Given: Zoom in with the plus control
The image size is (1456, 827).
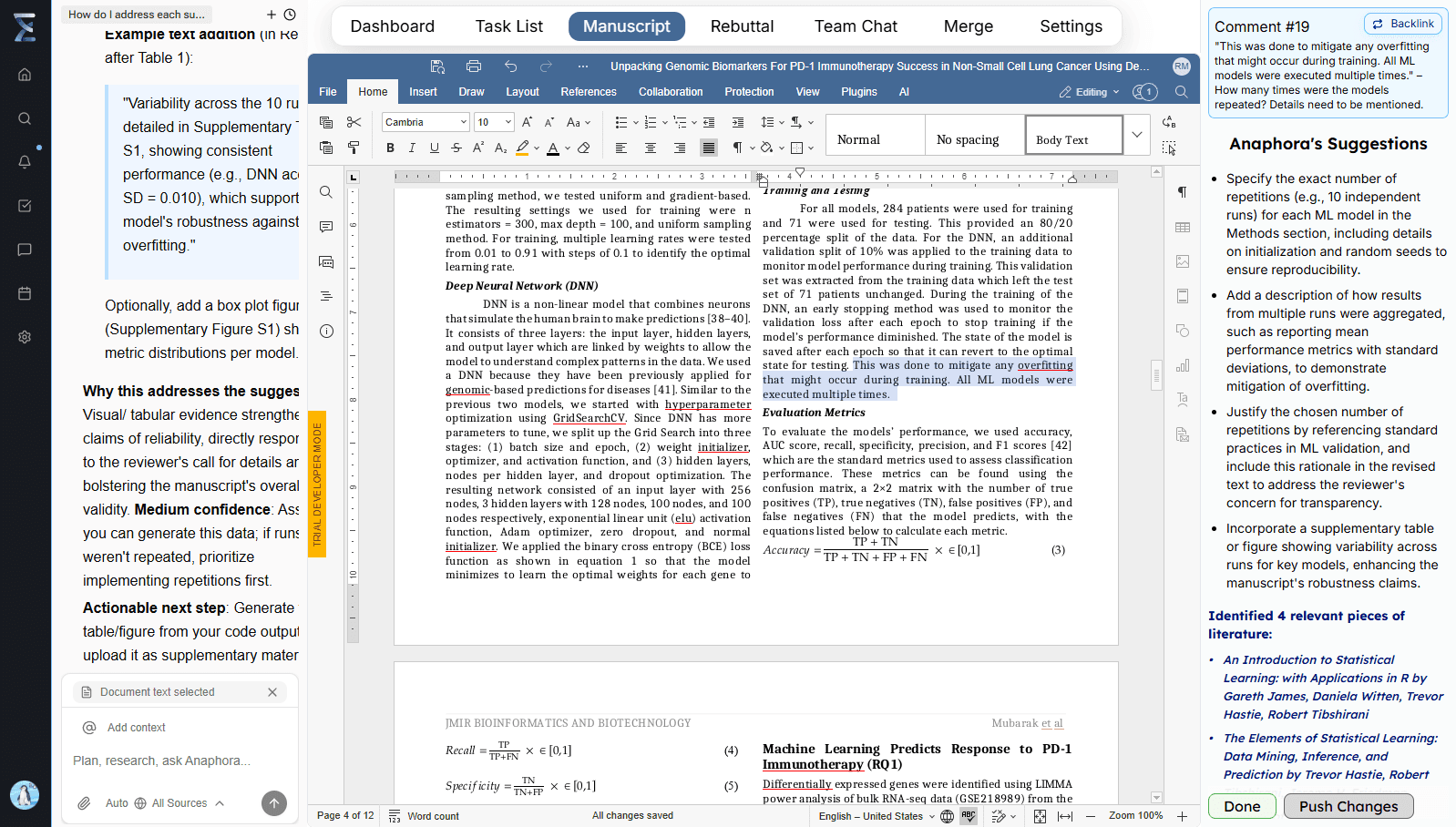Looking at the screenshot, I should coord(1182,816).
